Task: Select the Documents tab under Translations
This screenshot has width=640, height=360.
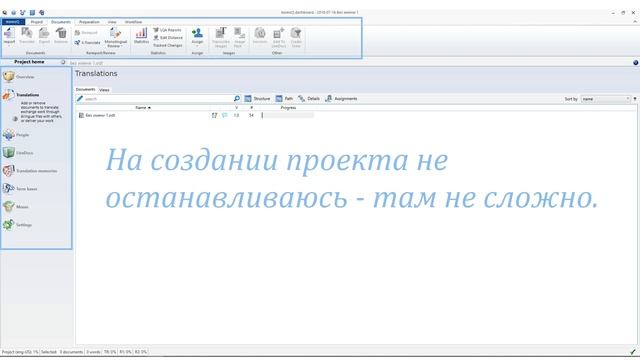Action: (x=85, y=89)
